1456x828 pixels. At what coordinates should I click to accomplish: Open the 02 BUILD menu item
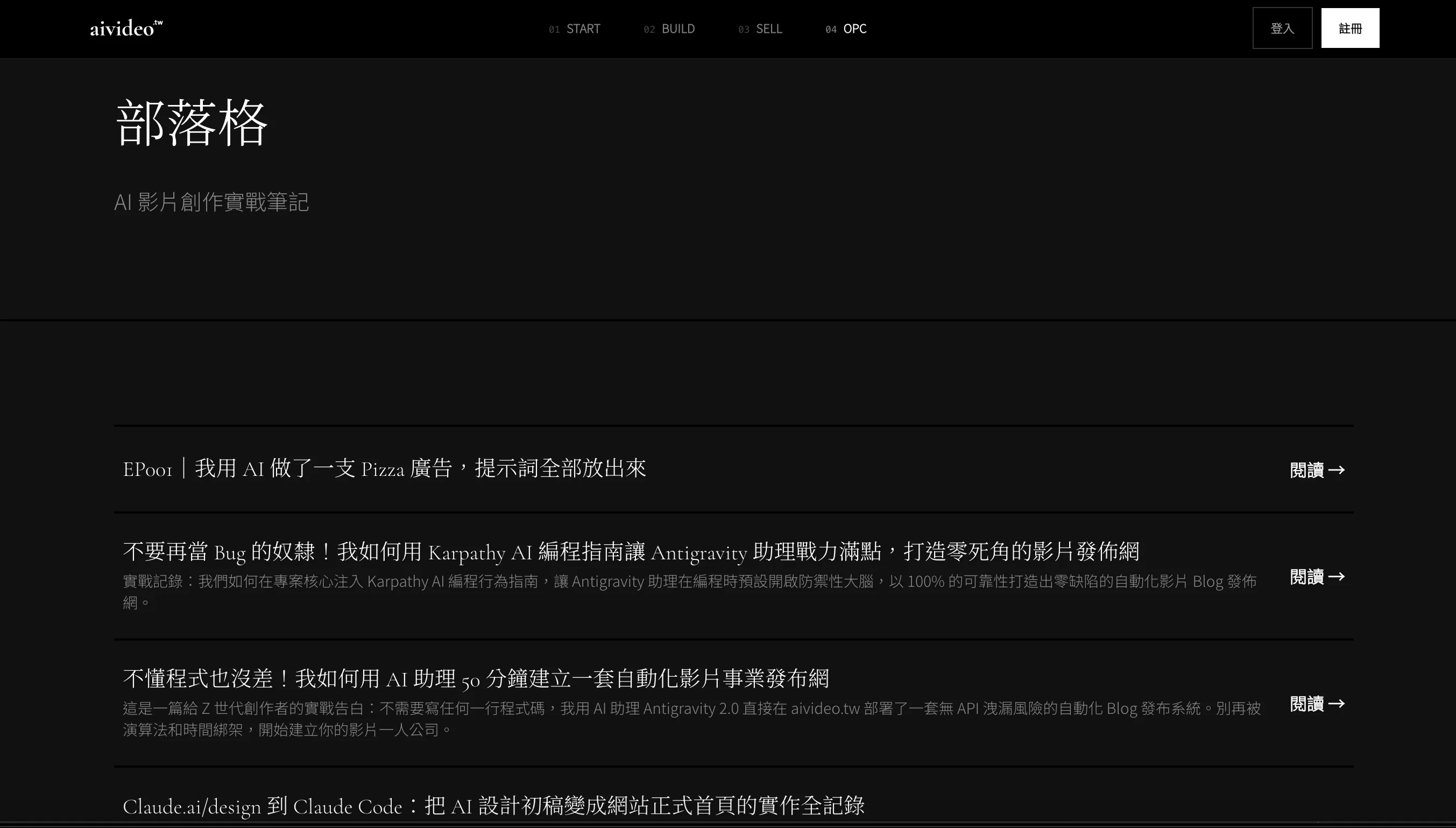(669, 29)
